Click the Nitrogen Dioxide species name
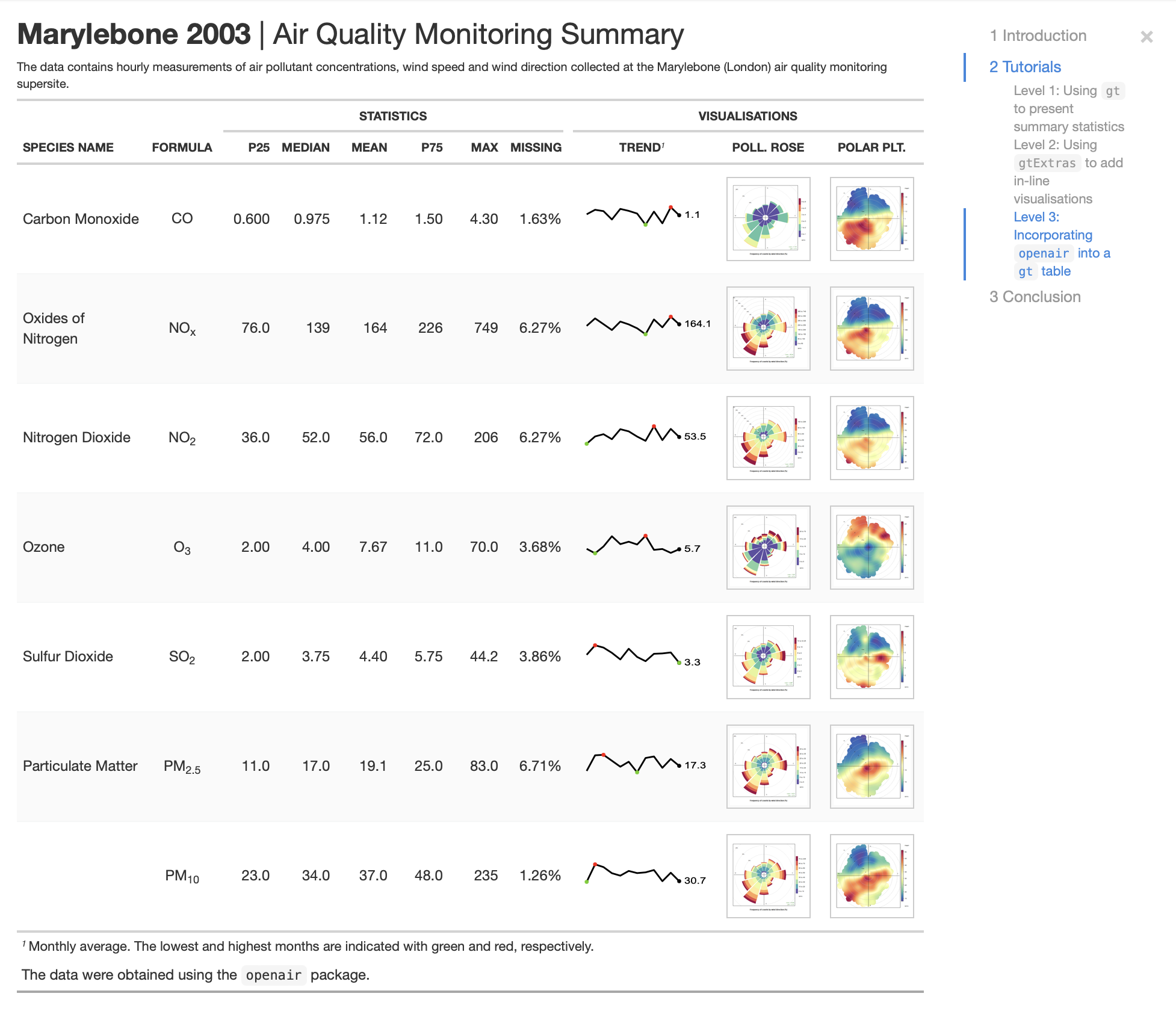Screen dimensions: 1176x1023 click(76, 437)
